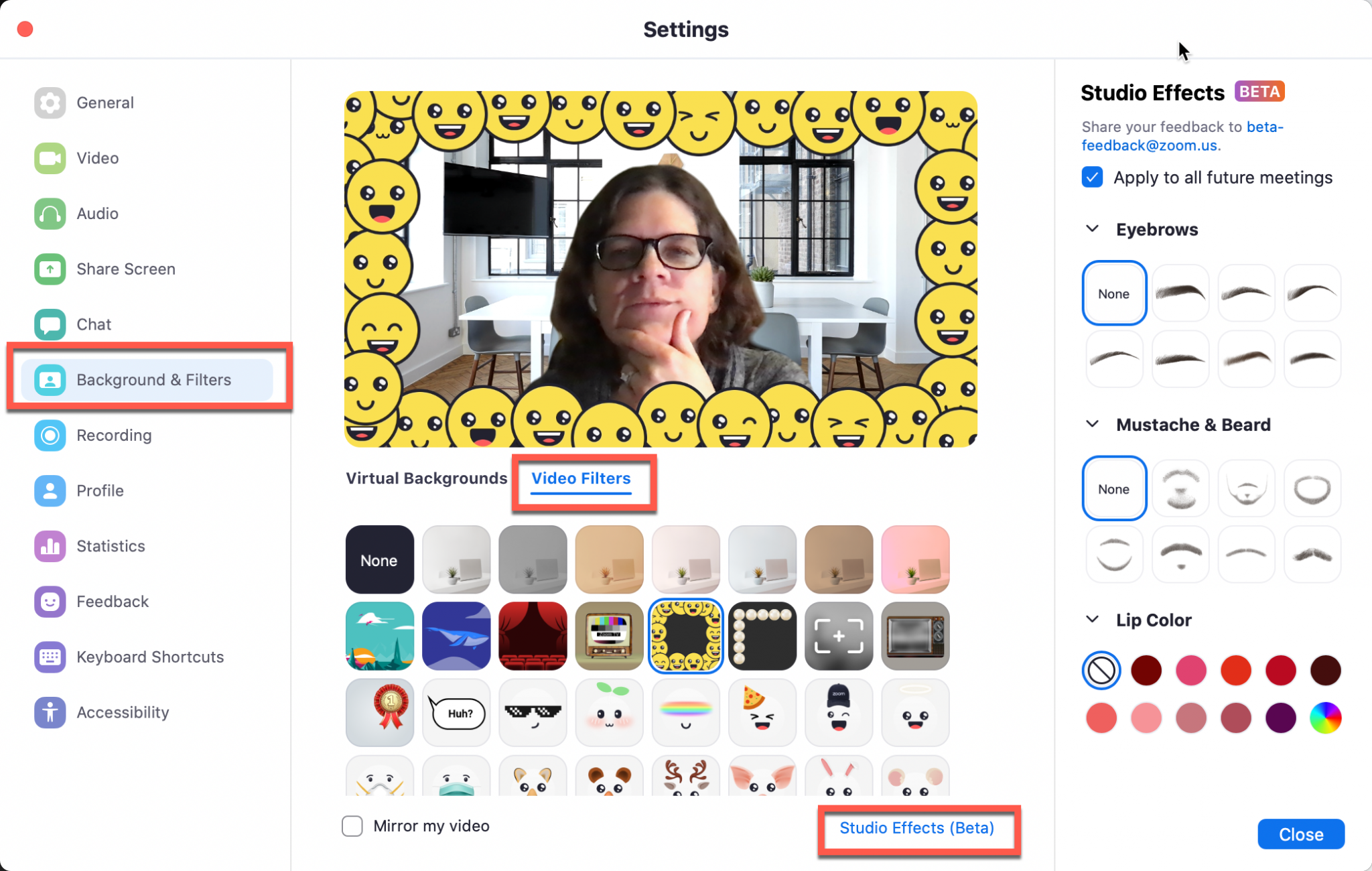This screenshot has height=871, width=1372.
Task: Select the pizza party hat filter
Action: click(x=762, y=712)
